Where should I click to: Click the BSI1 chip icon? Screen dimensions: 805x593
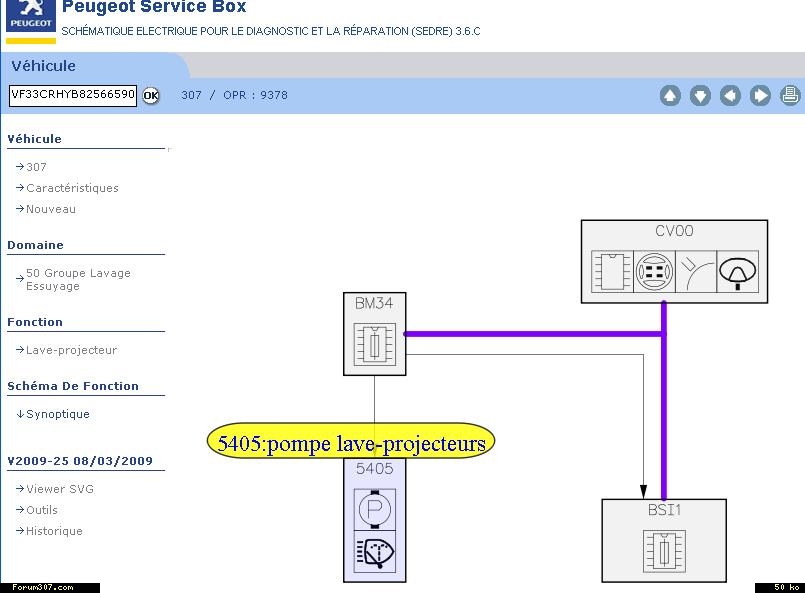point(664,551)
